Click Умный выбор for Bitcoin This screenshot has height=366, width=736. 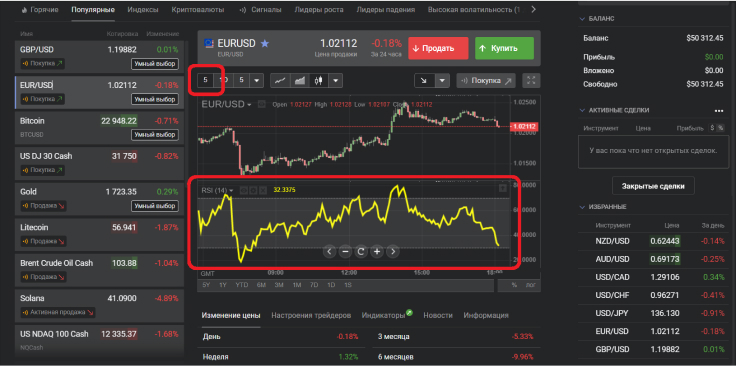(155, 135)
